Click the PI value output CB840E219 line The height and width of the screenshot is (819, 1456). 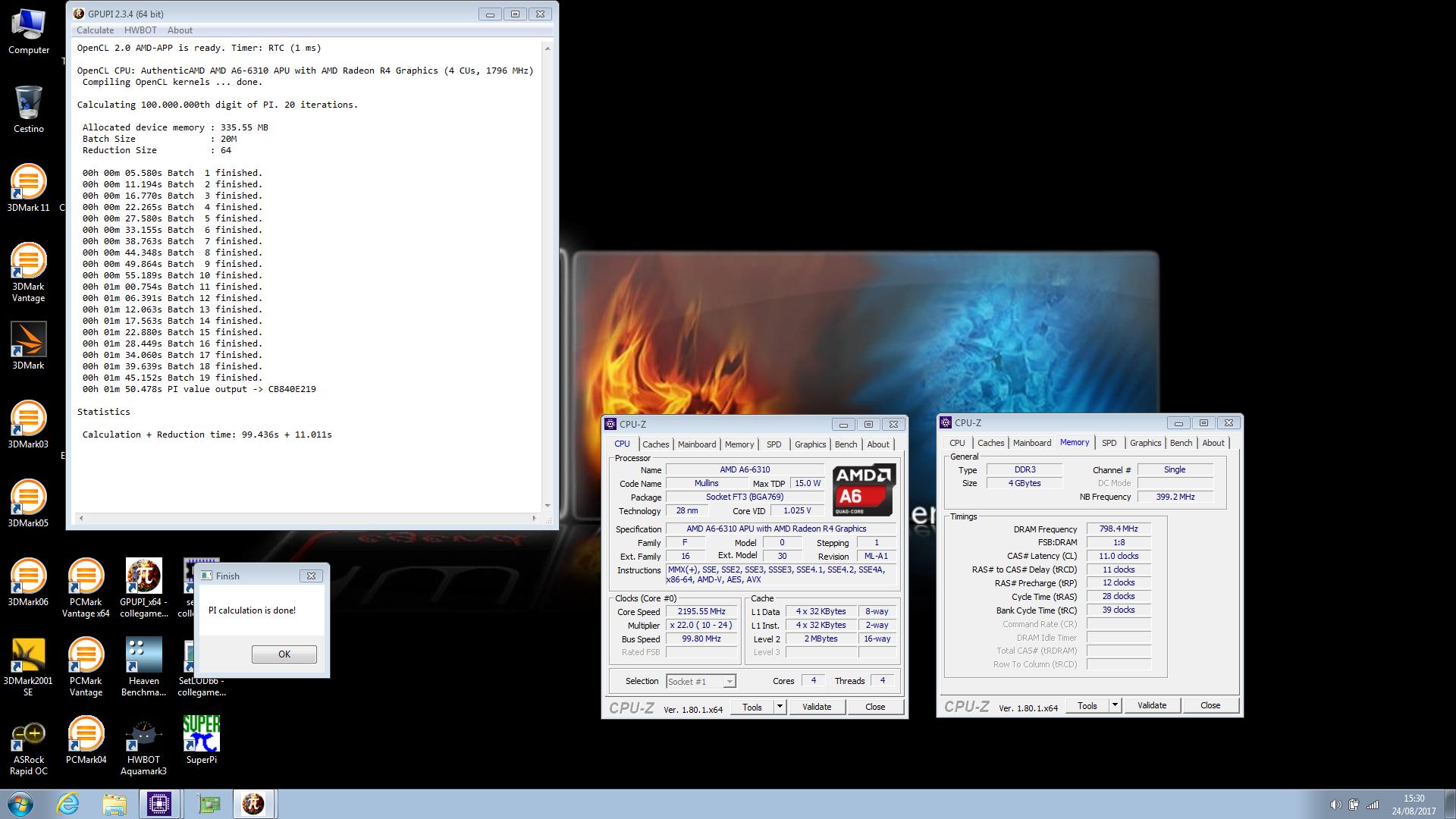pyautogui.click(x=199, y=389)
